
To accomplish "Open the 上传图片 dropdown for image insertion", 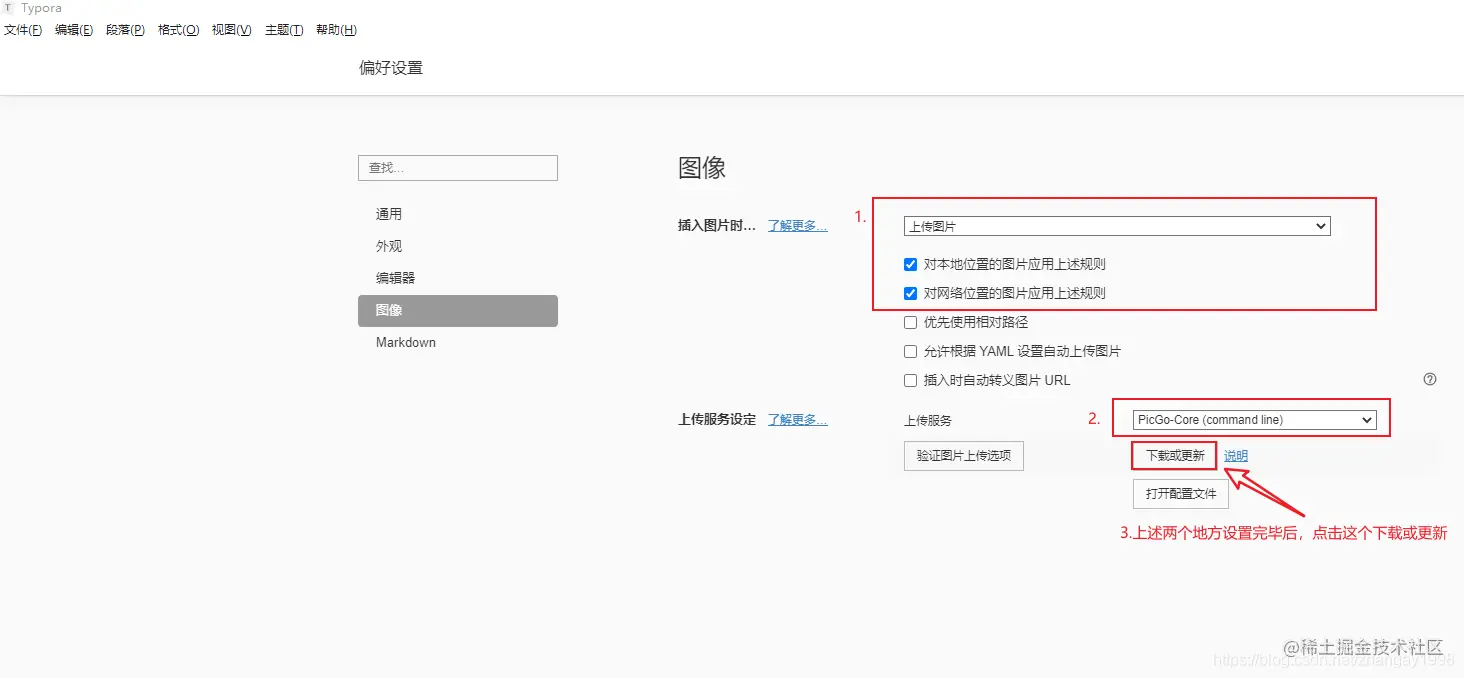I will 1116,226.
